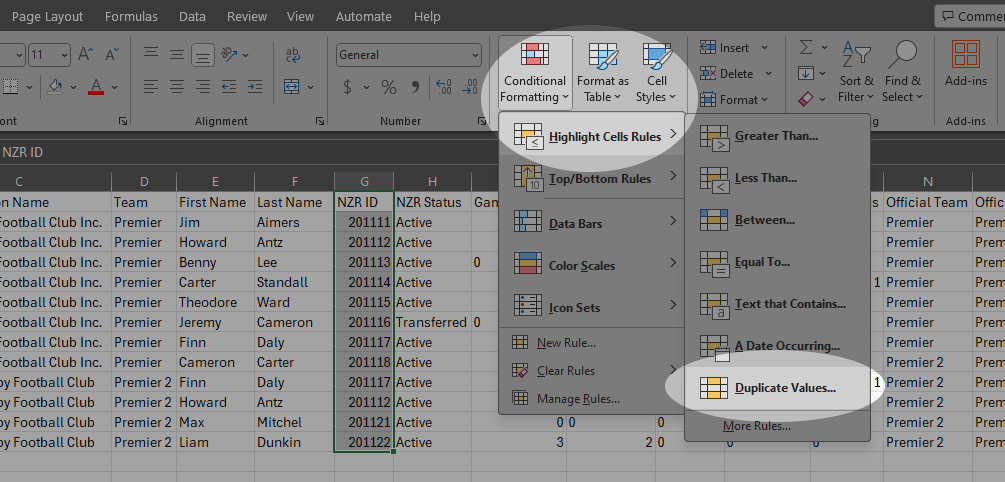Decrease font size with the small A
The width and height of the screenshot is (1005, 482).
pyautogui.click(x=112, y=54)
